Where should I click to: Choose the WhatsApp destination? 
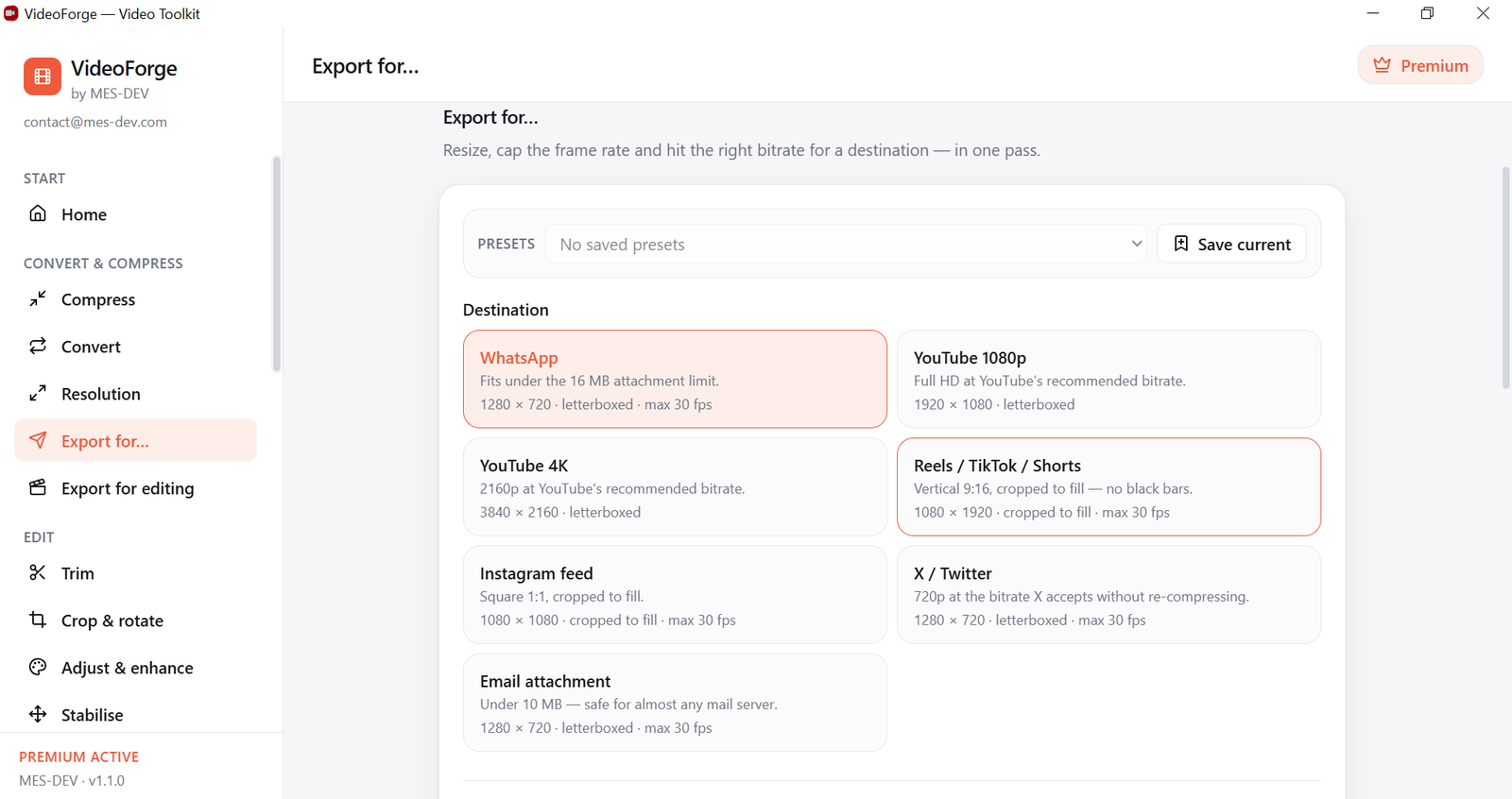[675, 379]
